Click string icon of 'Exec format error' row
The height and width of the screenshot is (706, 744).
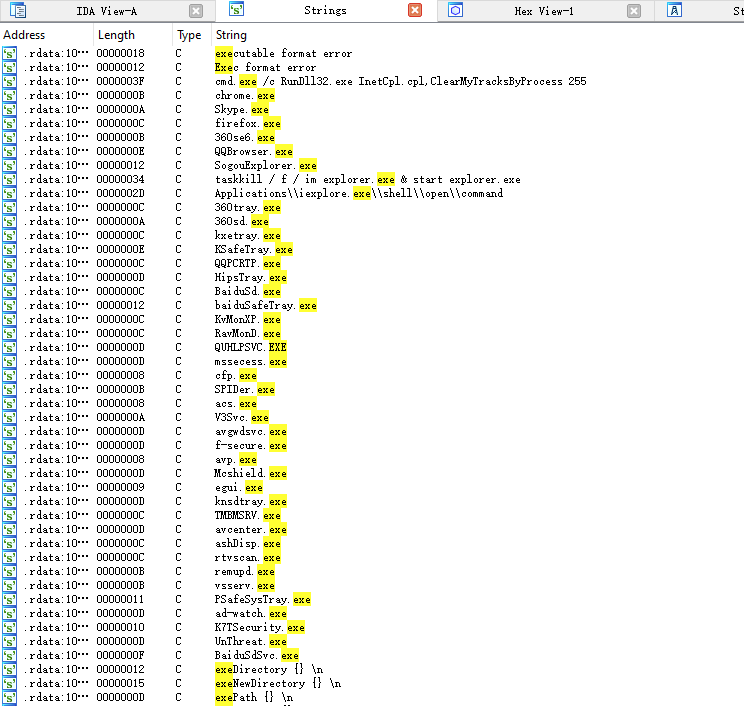9,67
